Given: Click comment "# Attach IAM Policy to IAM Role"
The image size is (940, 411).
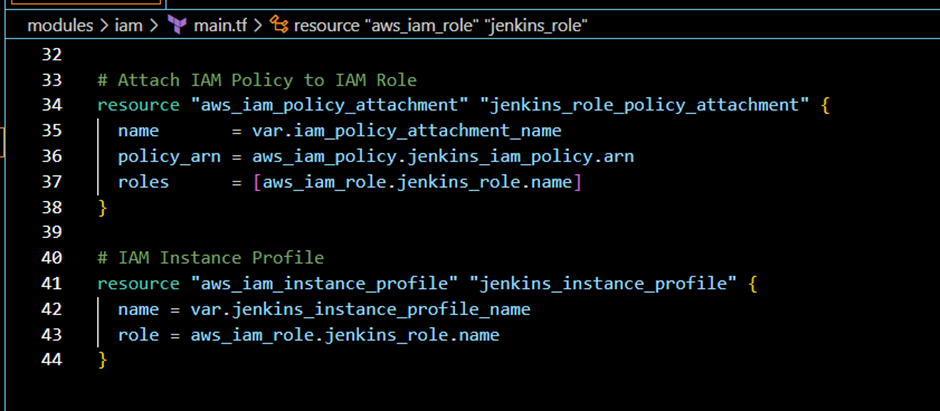Looking at the screenshot, I should (257, 80).
